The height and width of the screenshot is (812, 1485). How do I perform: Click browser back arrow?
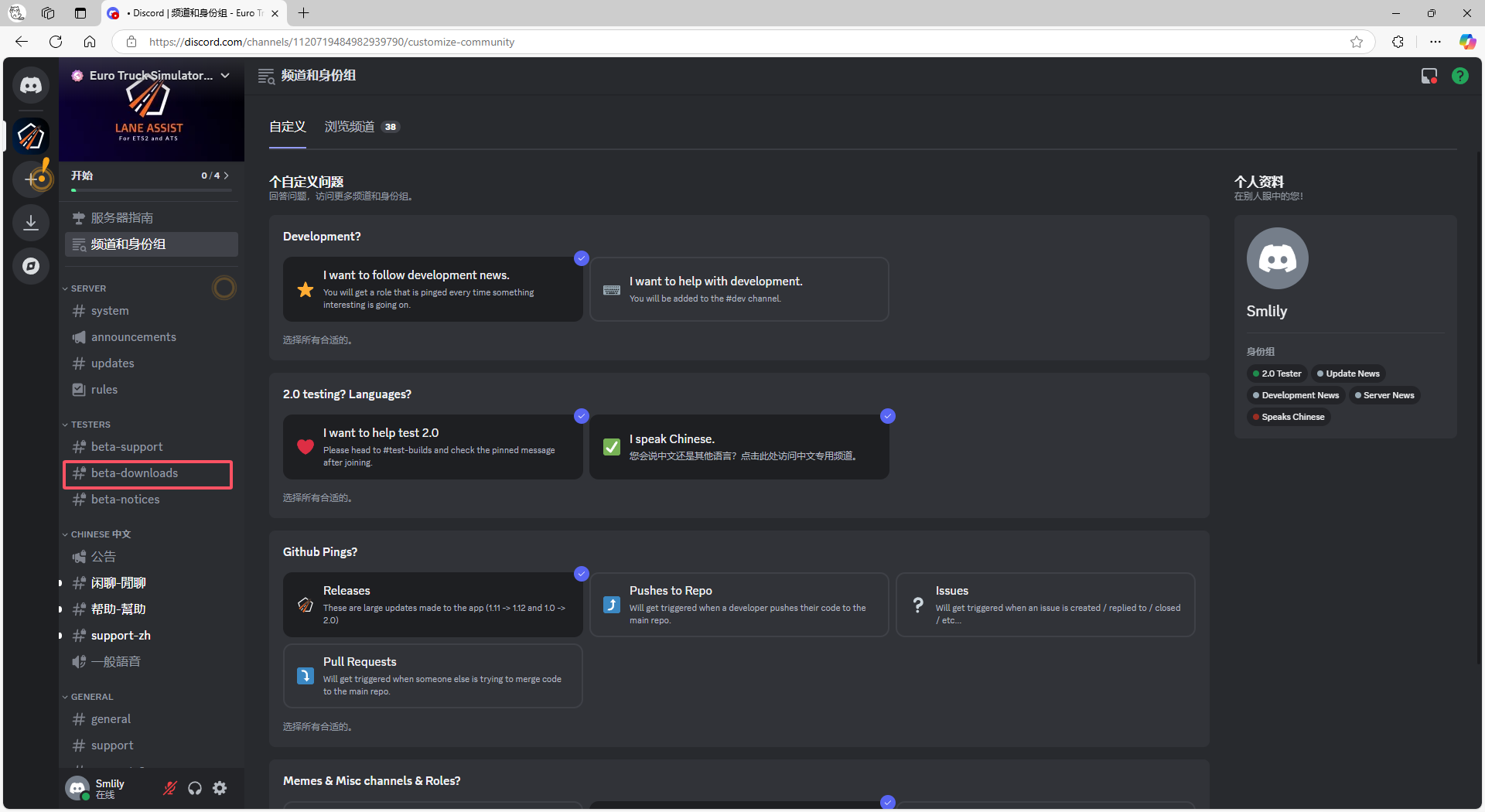pyautogui.click(x=22, y=42)
